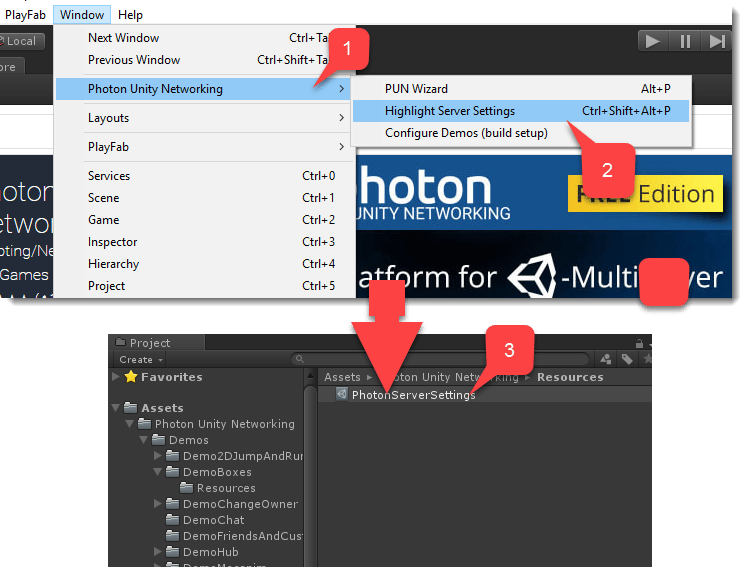Open the Window menu

click(82, 15)
